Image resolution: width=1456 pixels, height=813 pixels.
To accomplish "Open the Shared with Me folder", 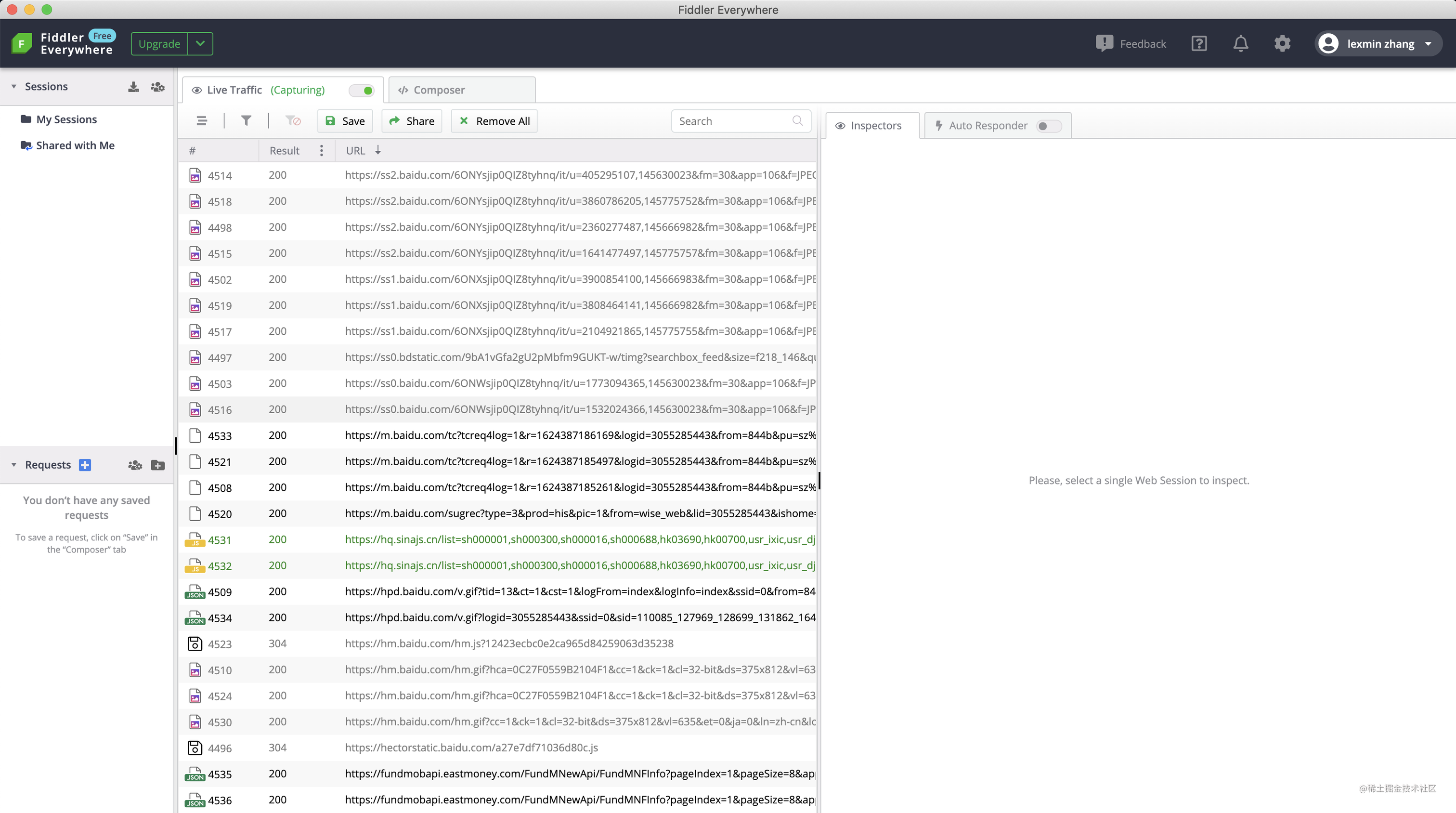I will click(x=68, y=145).
